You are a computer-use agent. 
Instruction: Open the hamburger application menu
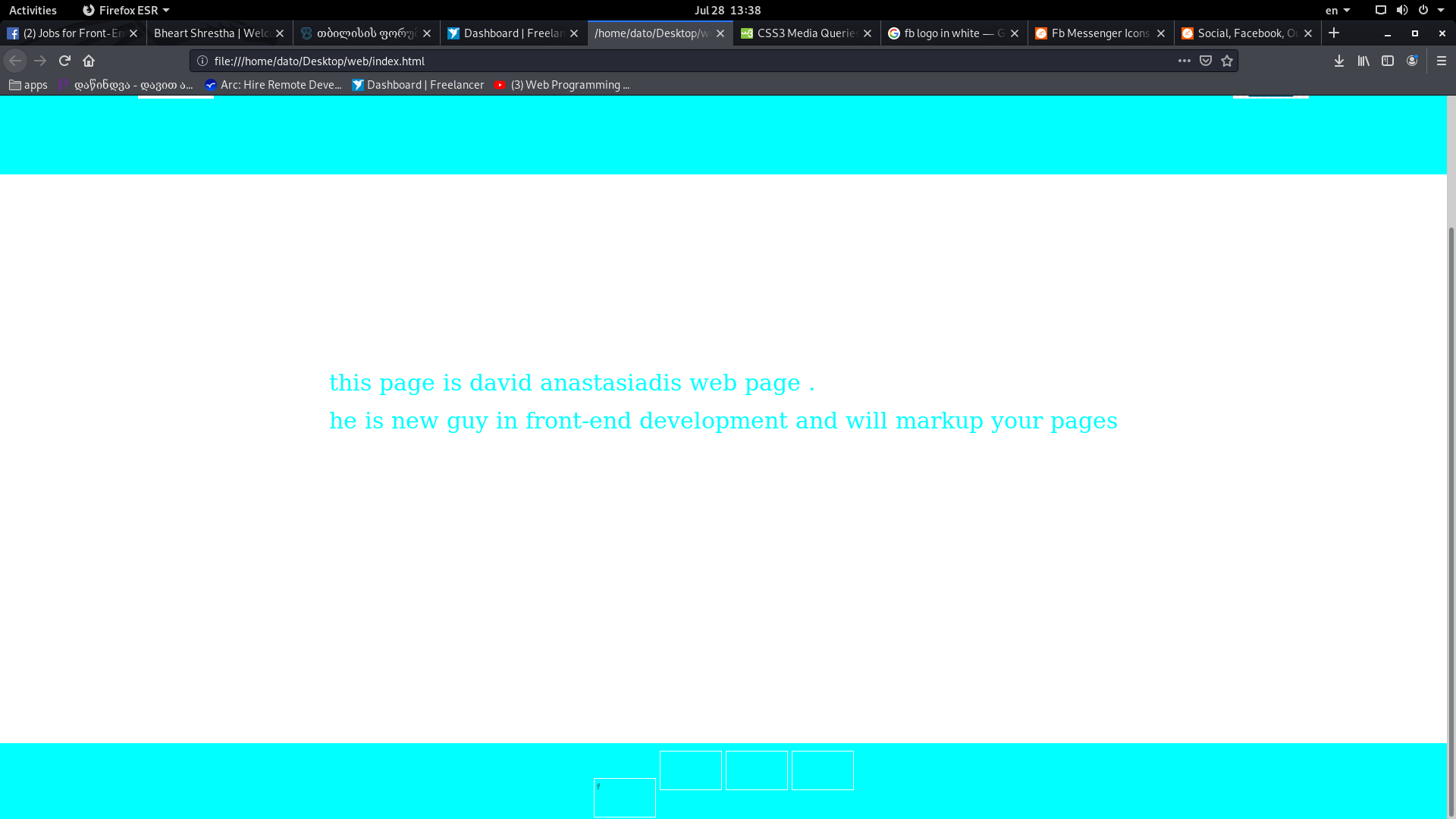pos(1442,61)
